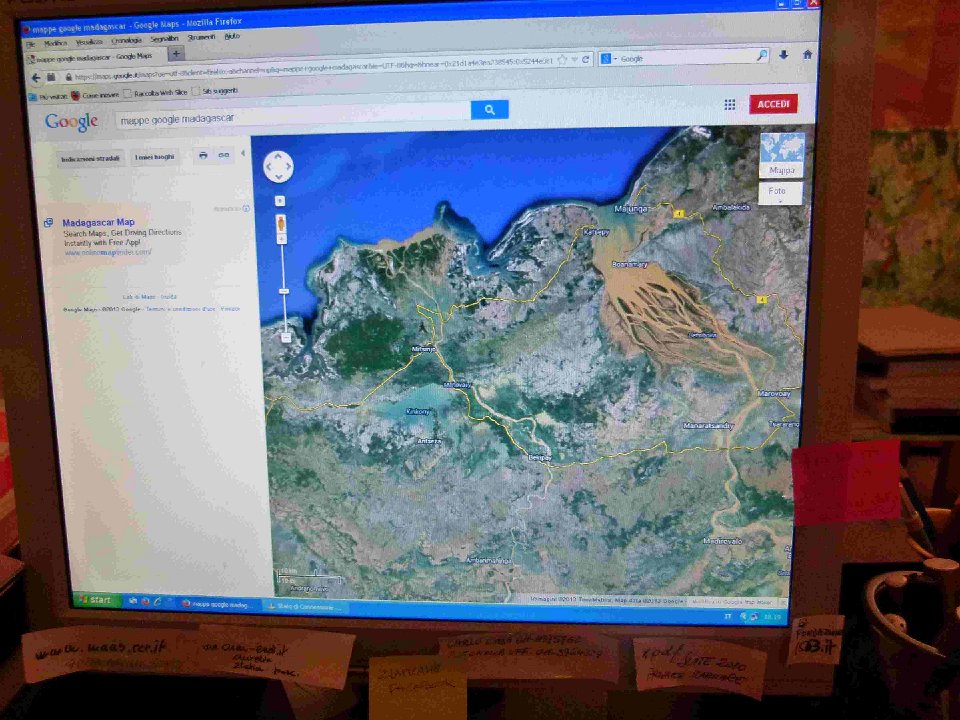The width and height of the screenshot is (960, 720).
Task: Go to the Firefox home page icon
Action: coord(807,54)
